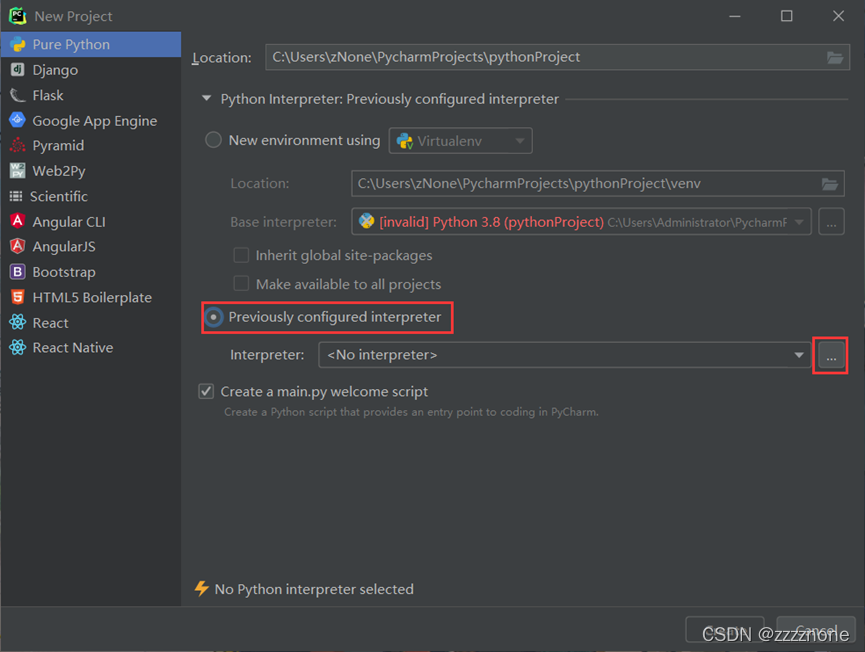Click the venv Location path field

click(597, 184)
